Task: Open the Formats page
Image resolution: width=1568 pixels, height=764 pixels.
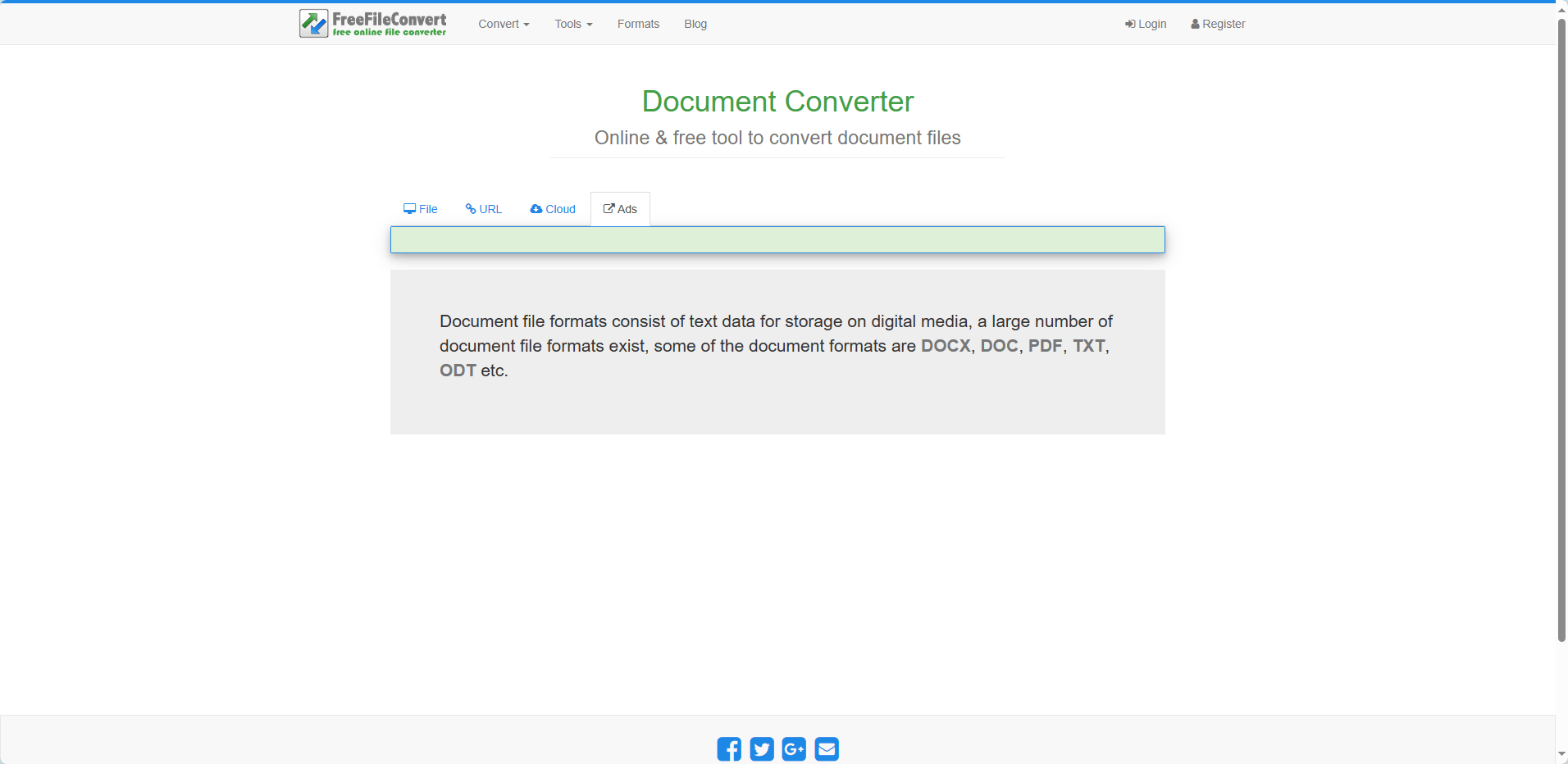Action: 638,24
